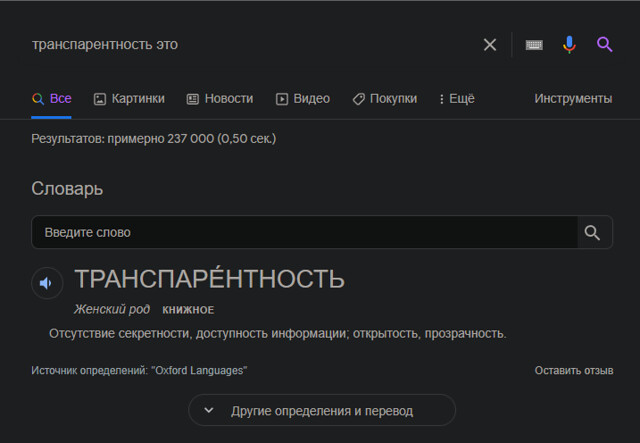
Task: Clear the search query with the X icon
Action: coord(490,45)
